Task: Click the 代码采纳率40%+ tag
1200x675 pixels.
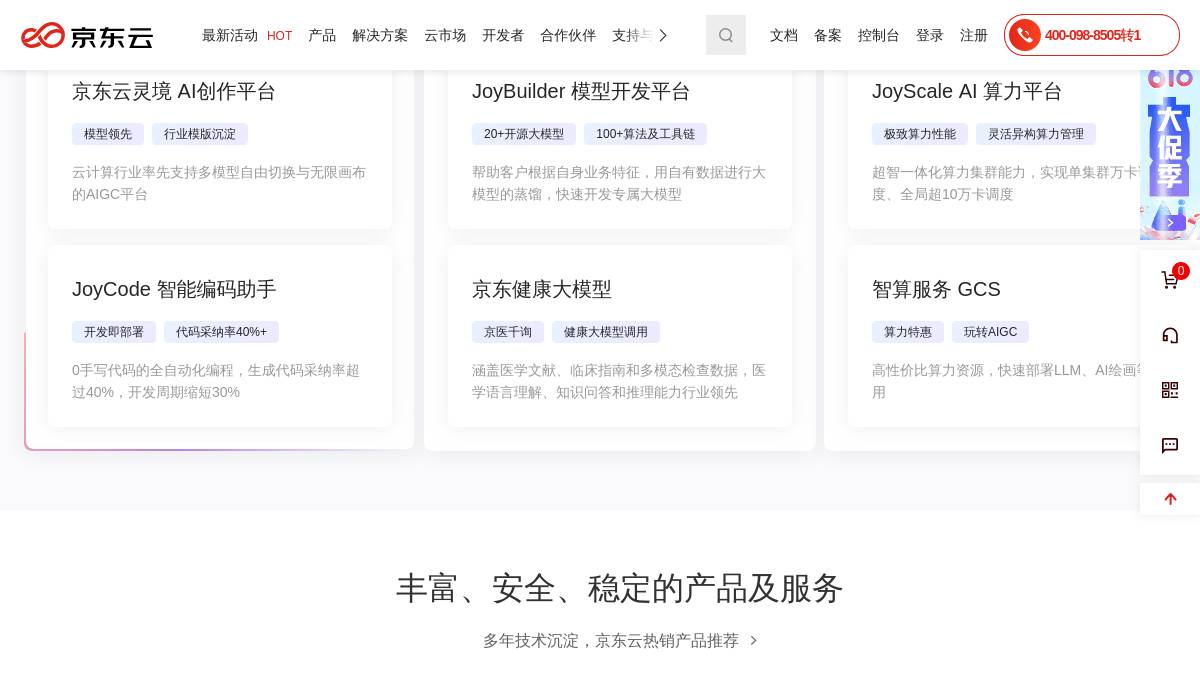Action: (x=221, y=332)
